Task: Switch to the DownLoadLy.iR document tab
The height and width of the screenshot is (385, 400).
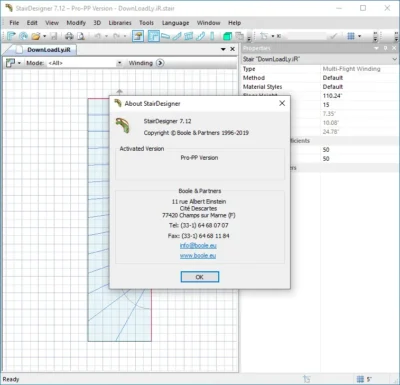Action: (x=49, y=50)
